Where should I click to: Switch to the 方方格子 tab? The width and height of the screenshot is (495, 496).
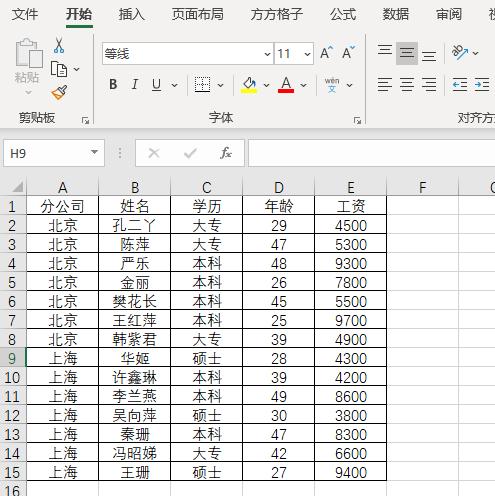(x=277, y=14)
